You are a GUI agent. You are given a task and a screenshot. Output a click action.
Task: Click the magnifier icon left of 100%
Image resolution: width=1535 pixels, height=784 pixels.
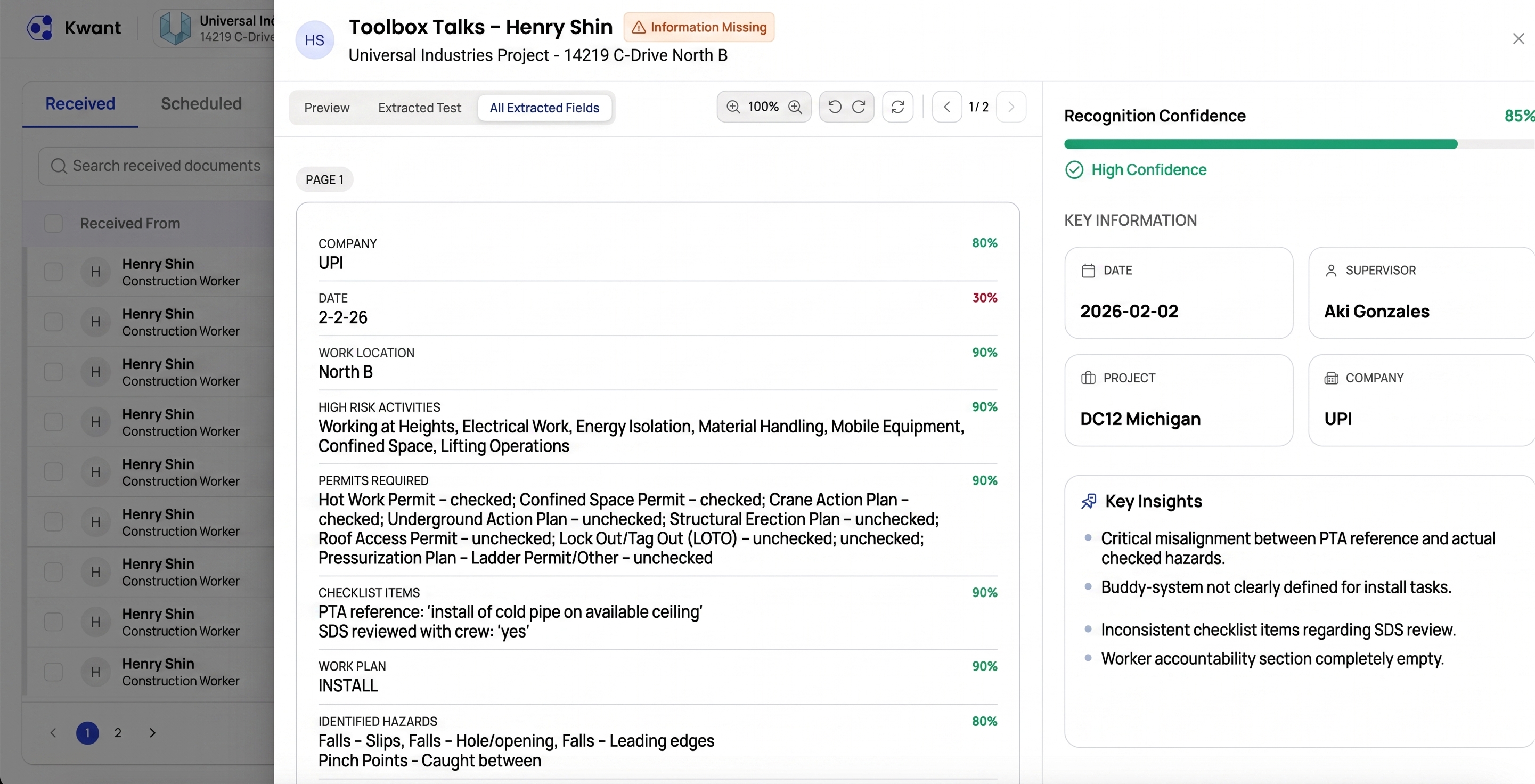coord(733,107)
